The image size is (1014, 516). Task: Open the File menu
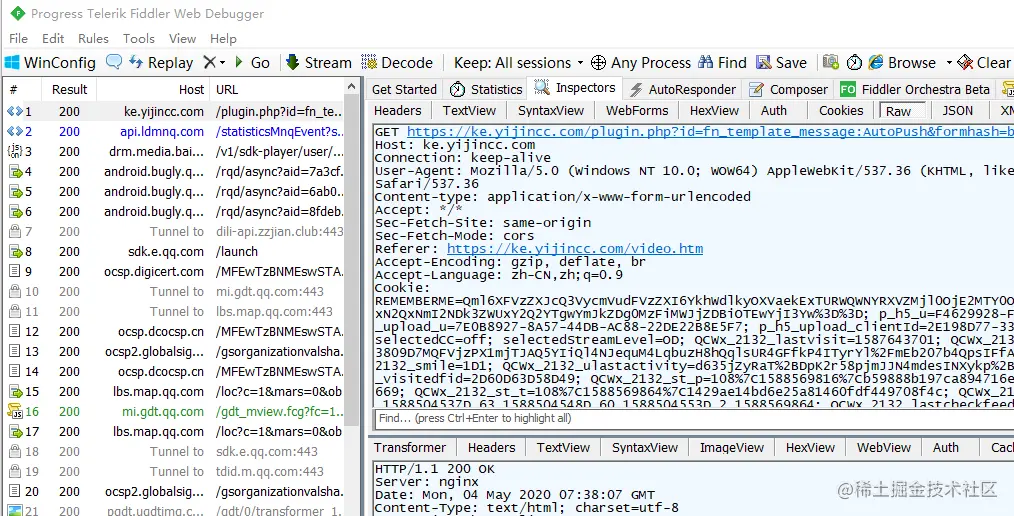pyautogui.click(x=18, y=39)
